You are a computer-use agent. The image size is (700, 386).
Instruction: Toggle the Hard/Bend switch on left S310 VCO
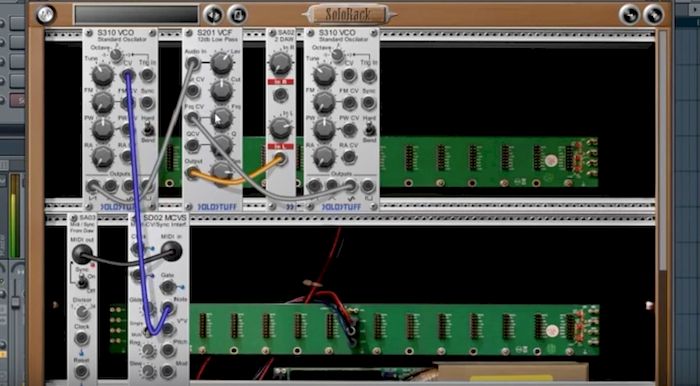148,130
